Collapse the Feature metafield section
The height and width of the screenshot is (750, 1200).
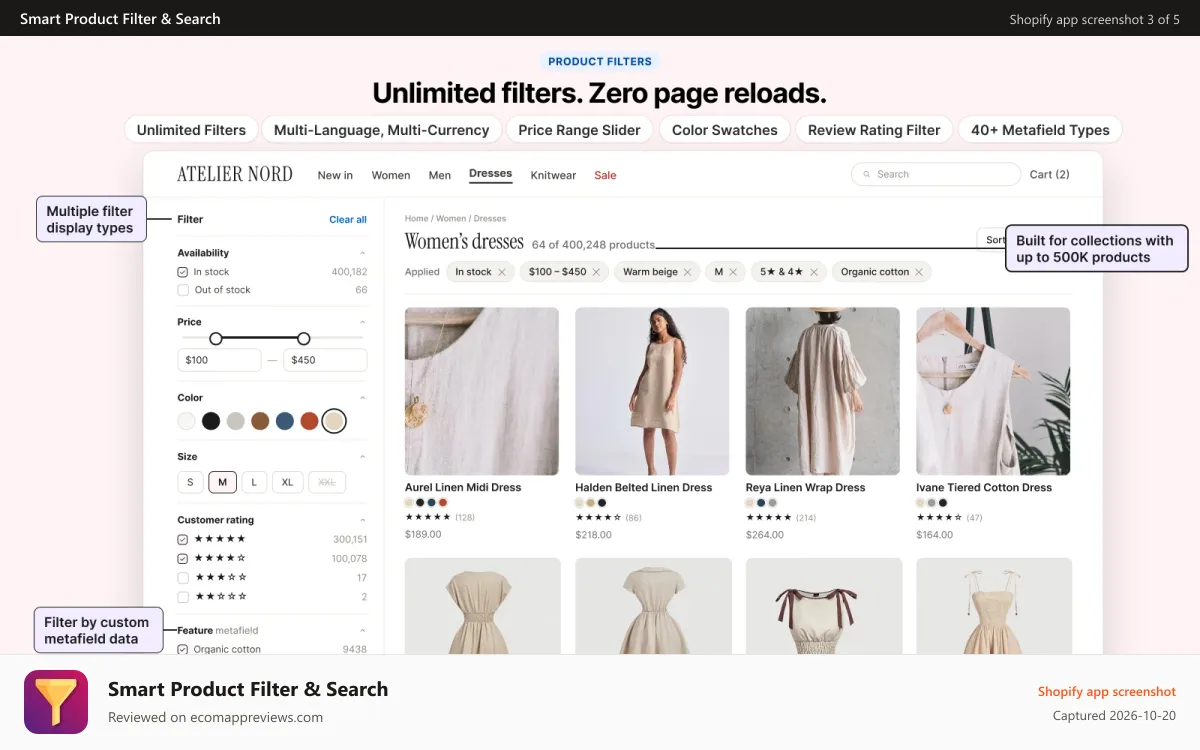362,631
